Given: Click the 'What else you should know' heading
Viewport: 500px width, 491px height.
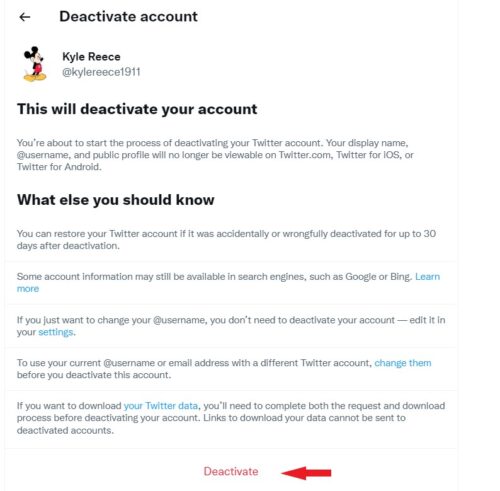Looking at the screenshot, I should pyautogui.click(x=116, y=200).
